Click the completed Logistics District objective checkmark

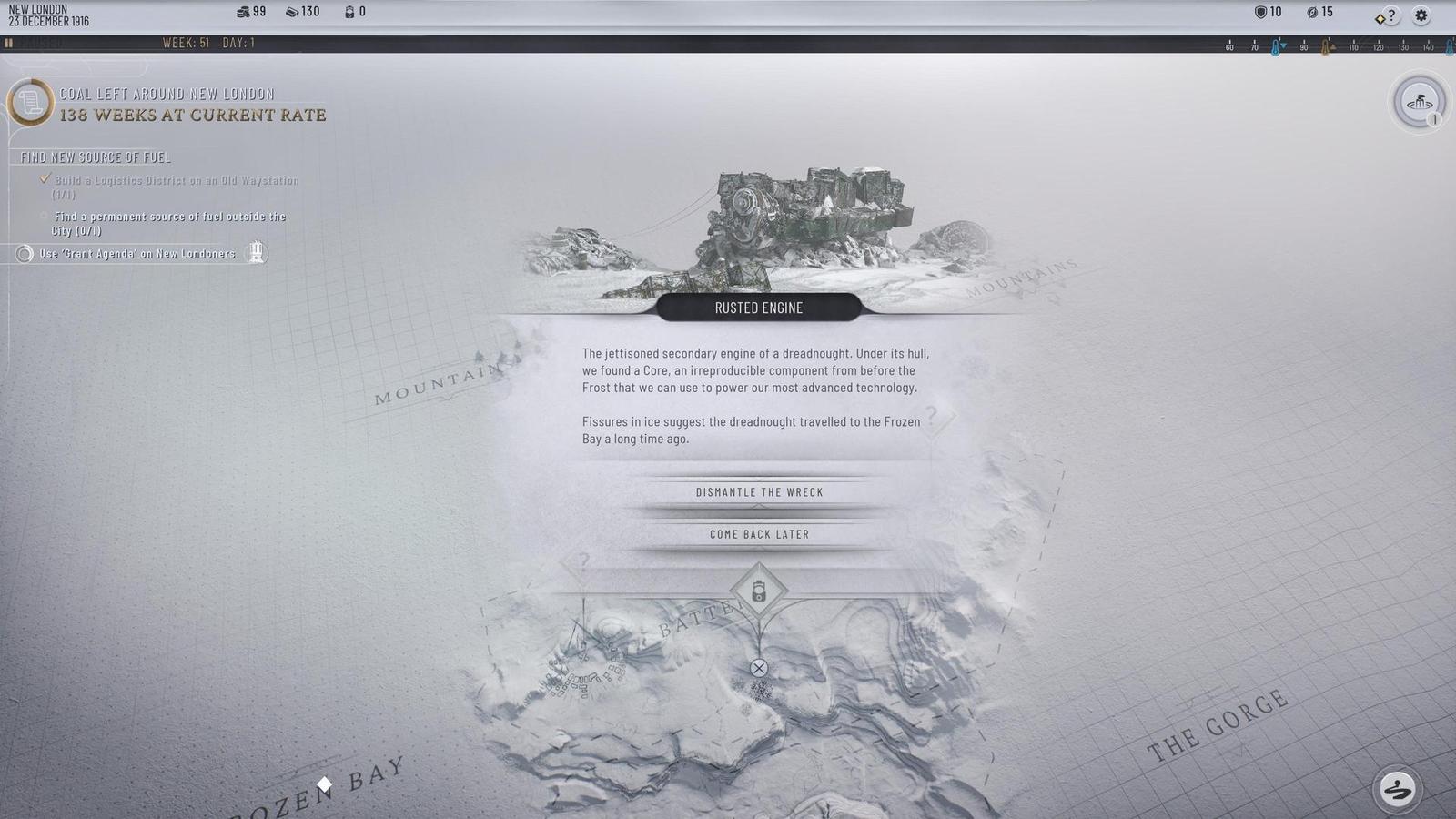tap(45, 179)
